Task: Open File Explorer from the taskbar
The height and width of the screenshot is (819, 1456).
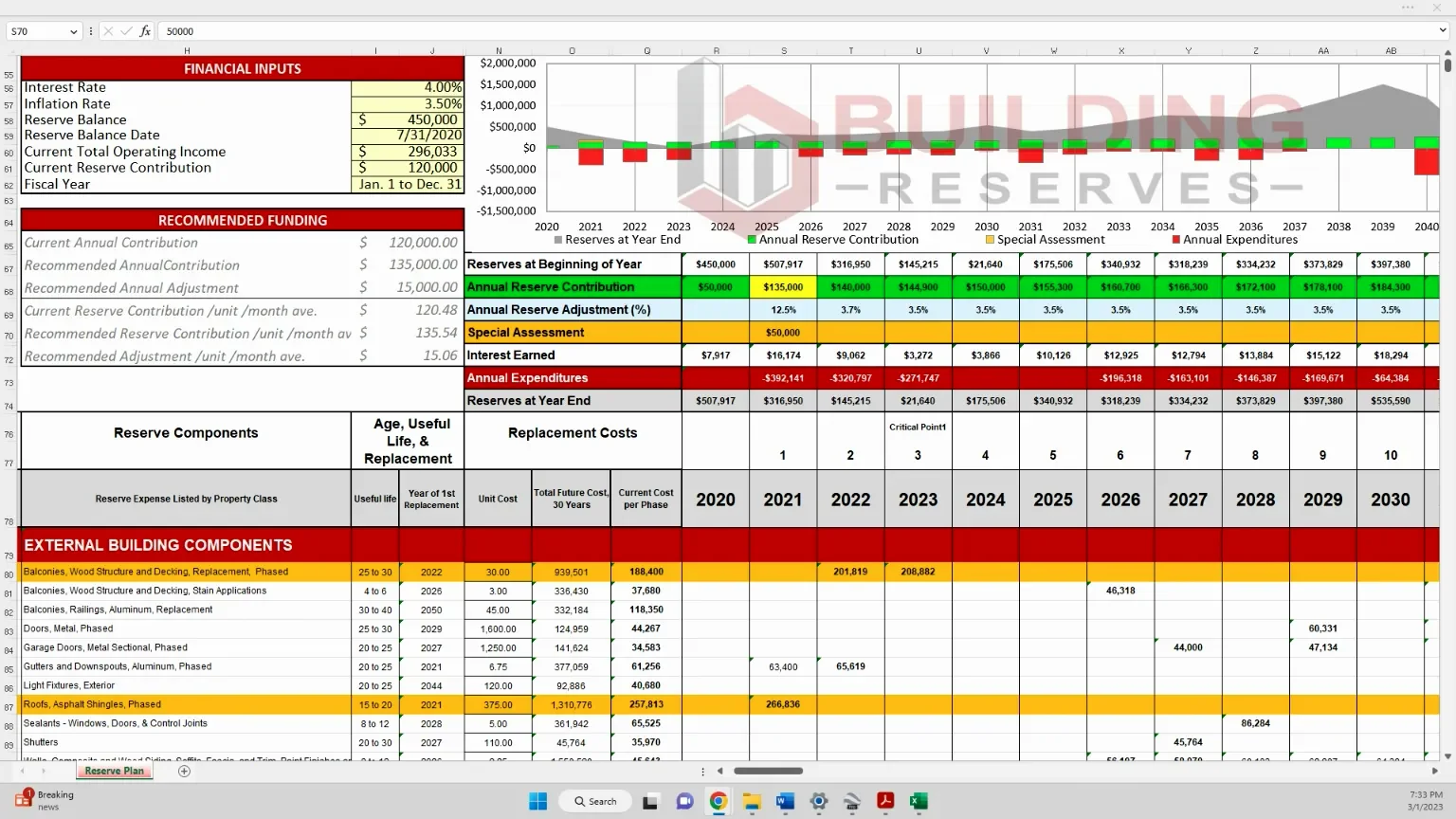Action: [752, 801]
